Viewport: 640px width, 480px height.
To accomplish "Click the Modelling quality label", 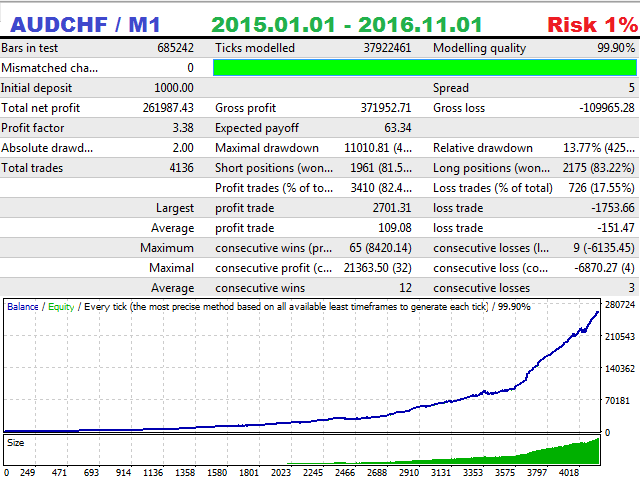I will pyautogui.click(x=480, y=48).
